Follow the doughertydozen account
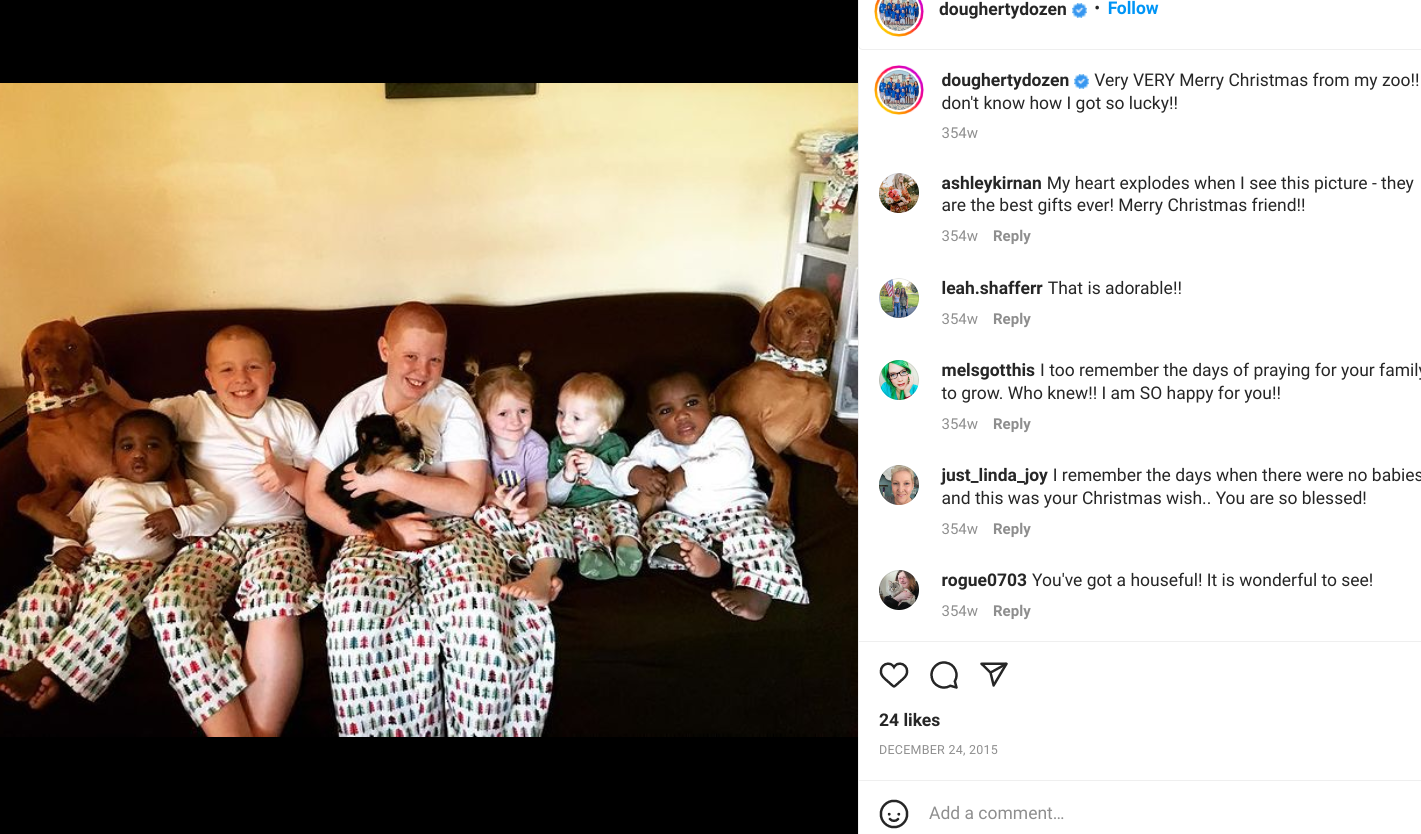Image resolution: width=1421 pixels, height=834 pixels. [x=1132, y=9]
